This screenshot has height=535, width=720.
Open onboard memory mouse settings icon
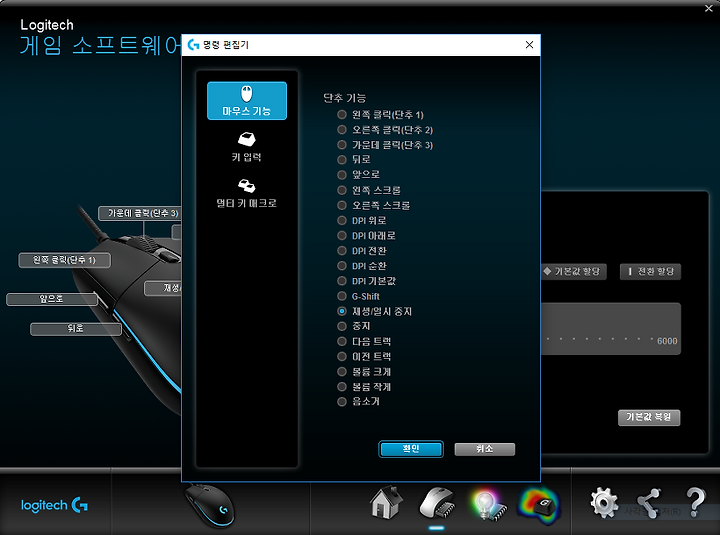point(437,504)
